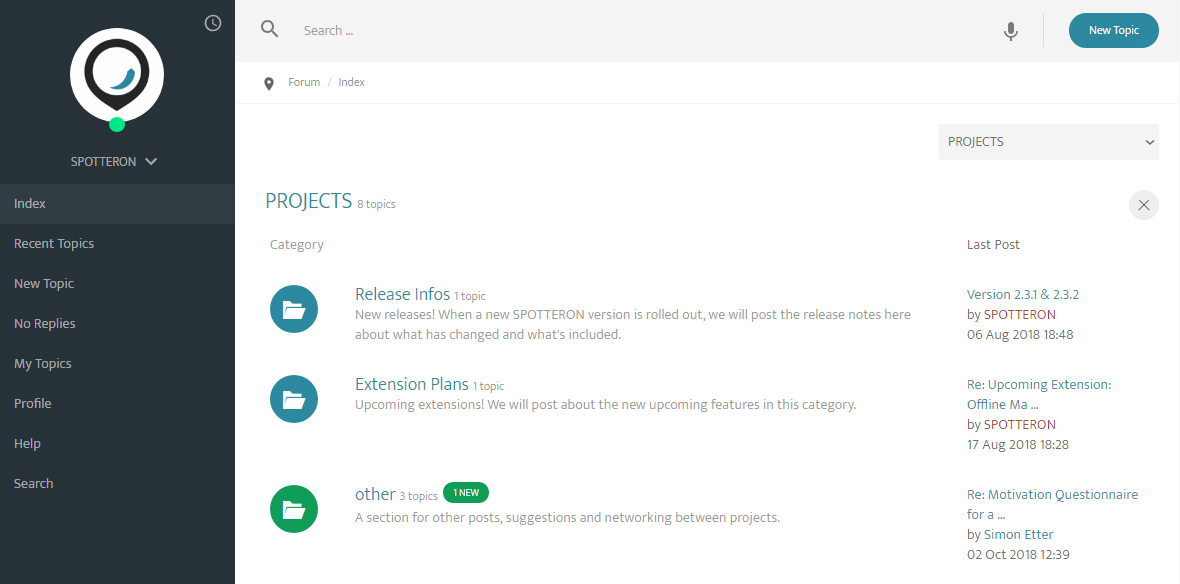Click the Forum breadcrumb link

point(304,82)
